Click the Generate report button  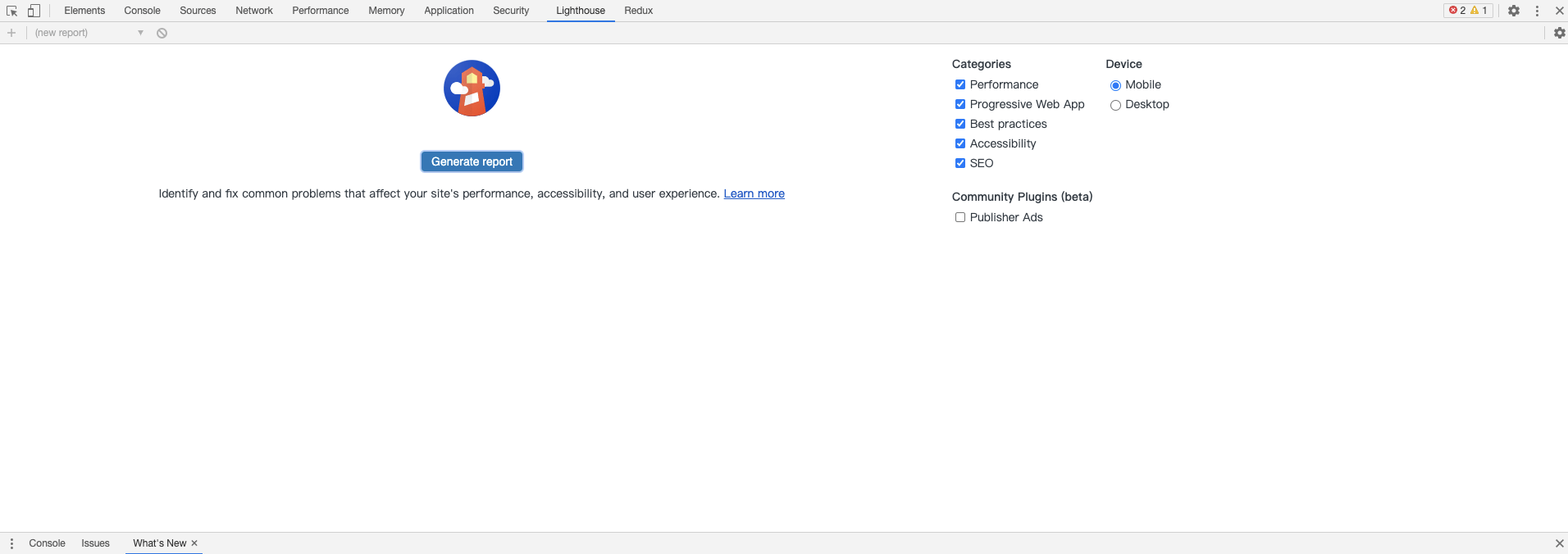(472, 161)
